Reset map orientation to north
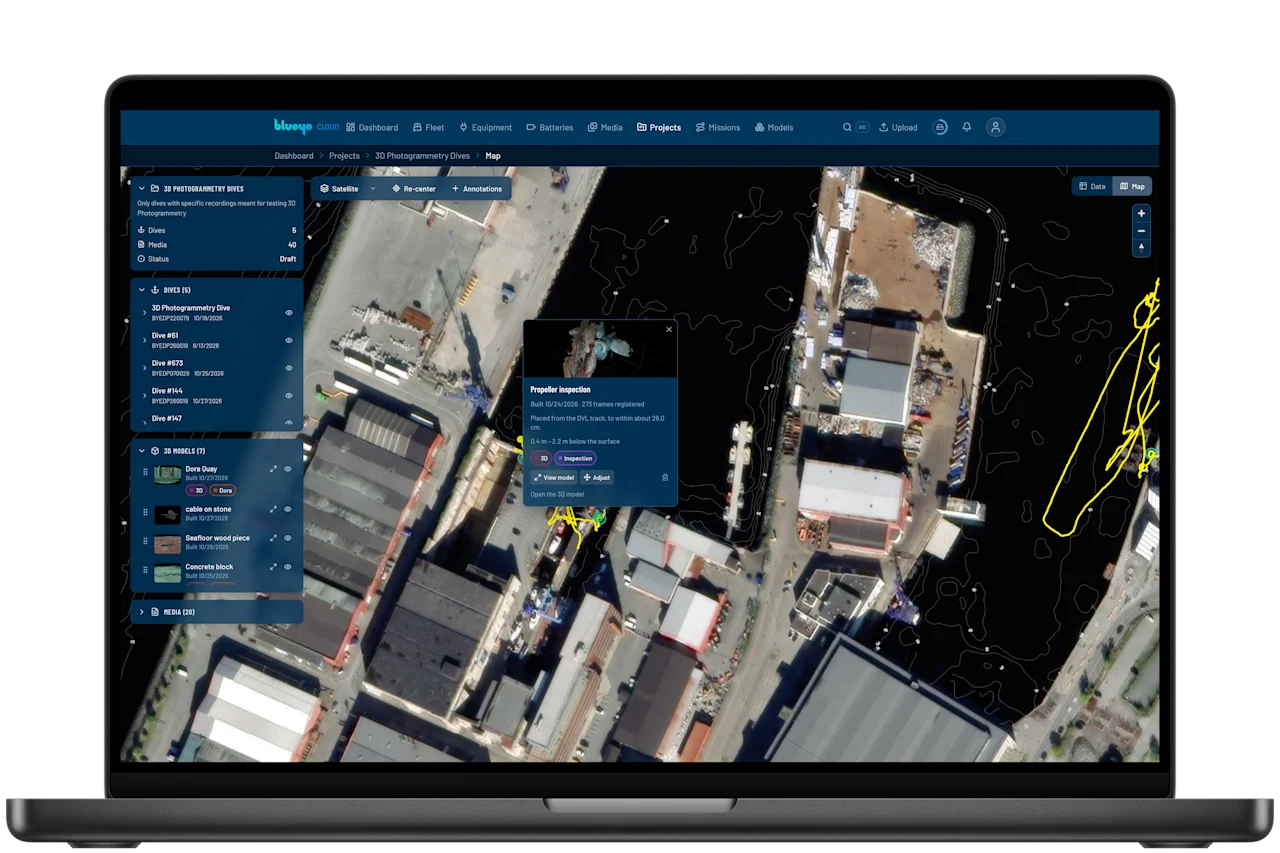Image resolution: width=1280 pixels, height=853 pixels. 1142,247
